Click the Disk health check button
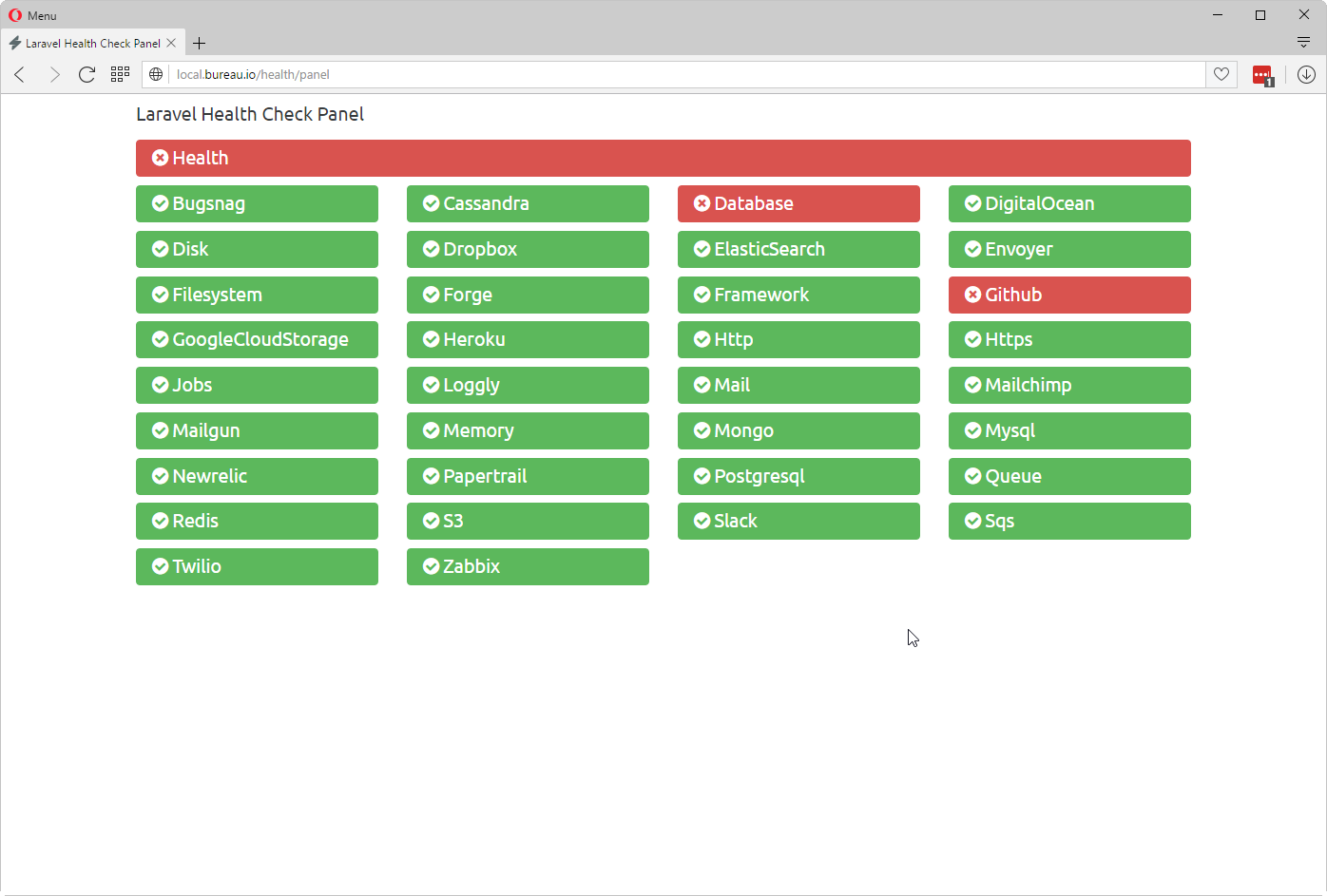 pos(257,249)
